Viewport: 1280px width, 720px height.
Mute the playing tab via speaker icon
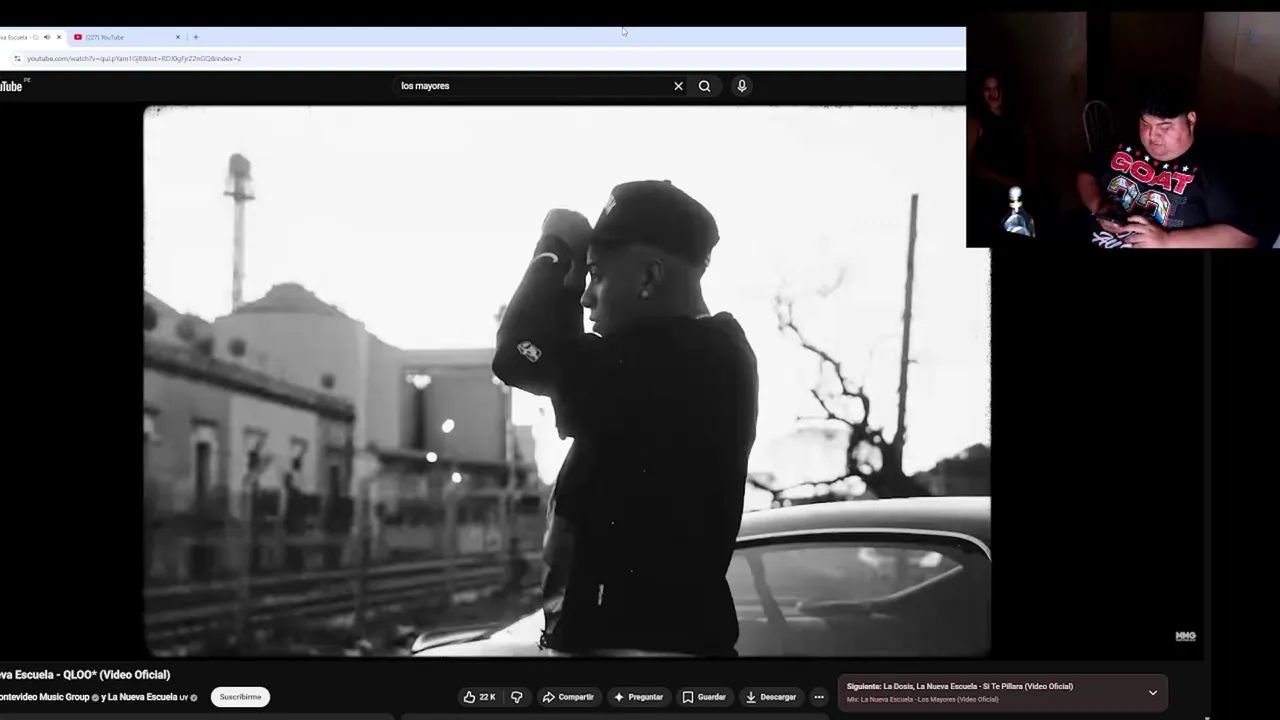point(46,37)
